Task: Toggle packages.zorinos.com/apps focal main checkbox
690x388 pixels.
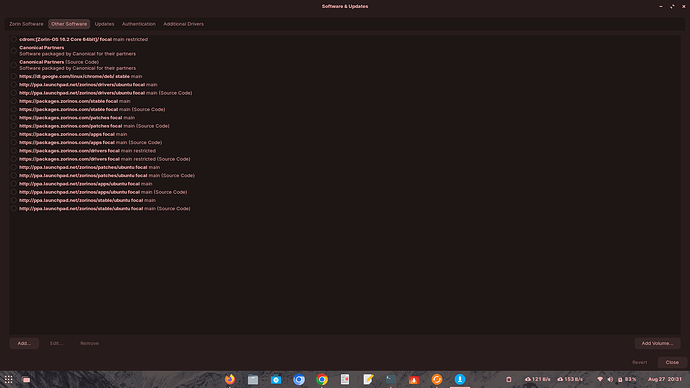Action: pos(14,134)
